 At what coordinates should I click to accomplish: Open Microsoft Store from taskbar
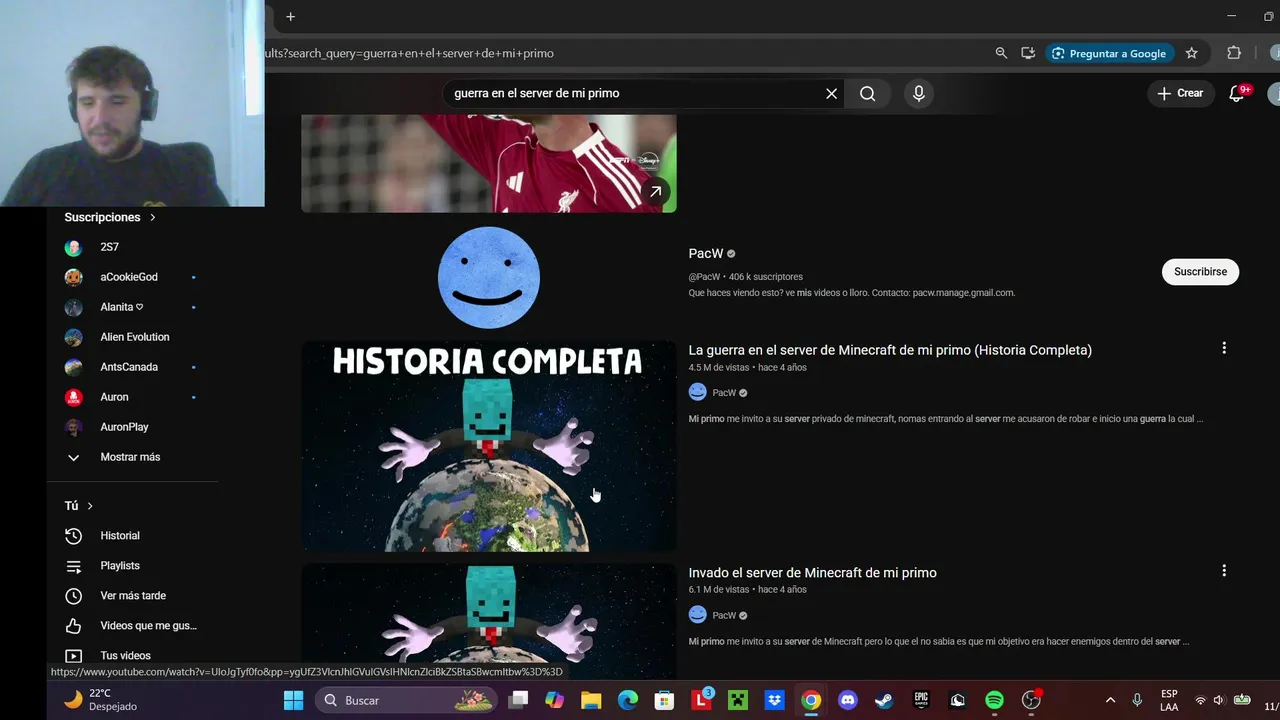coord(664,701)
